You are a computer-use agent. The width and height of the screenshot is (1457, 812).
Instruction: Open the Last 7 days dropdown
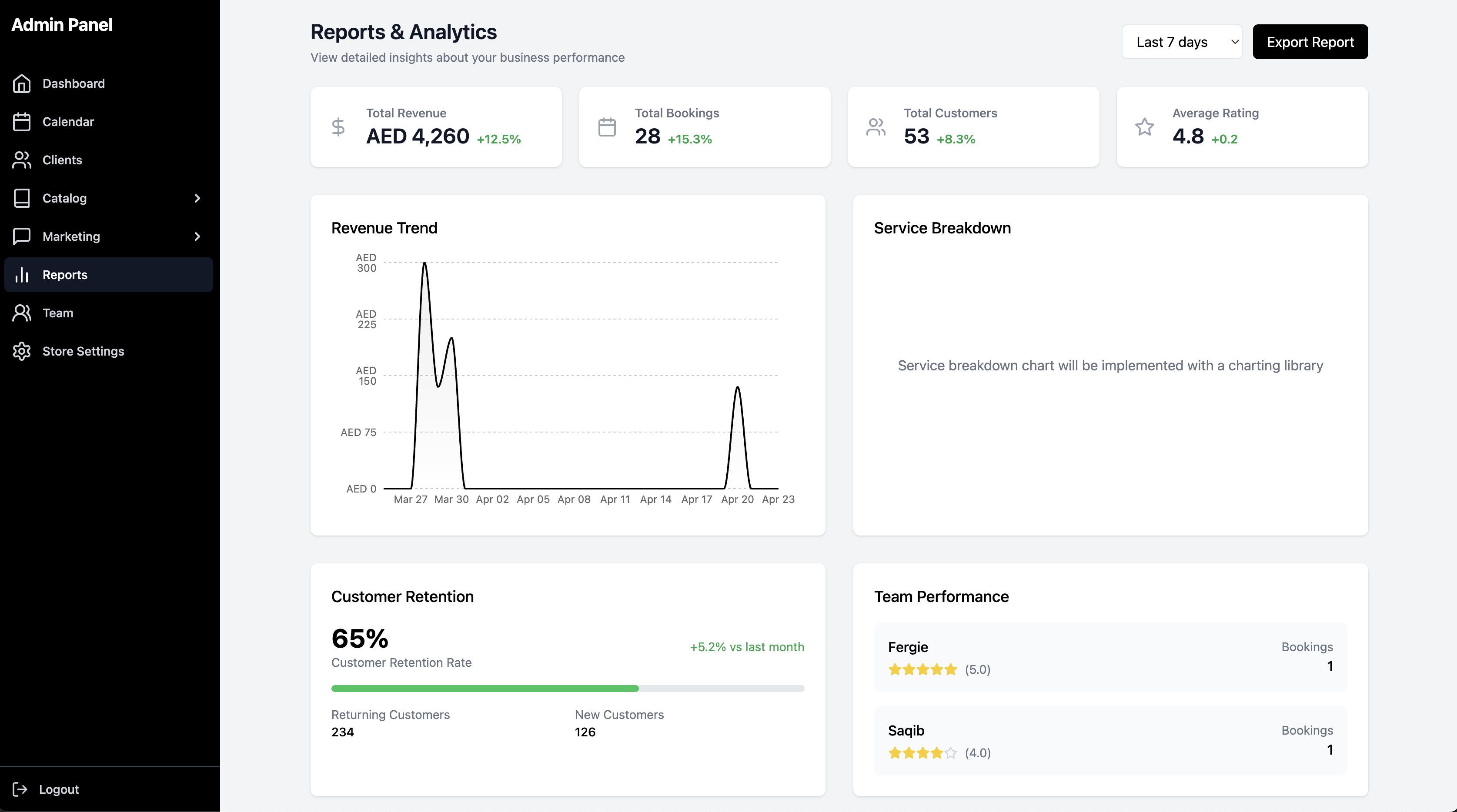pyautogui.click(x=1182, y=42)
